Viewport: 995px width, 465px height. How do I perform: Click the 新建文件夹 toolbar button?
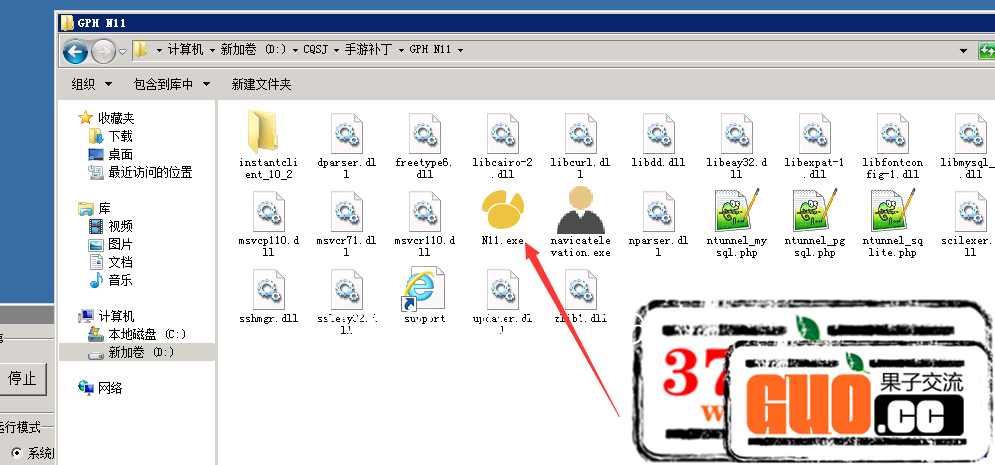click(261, 84)
